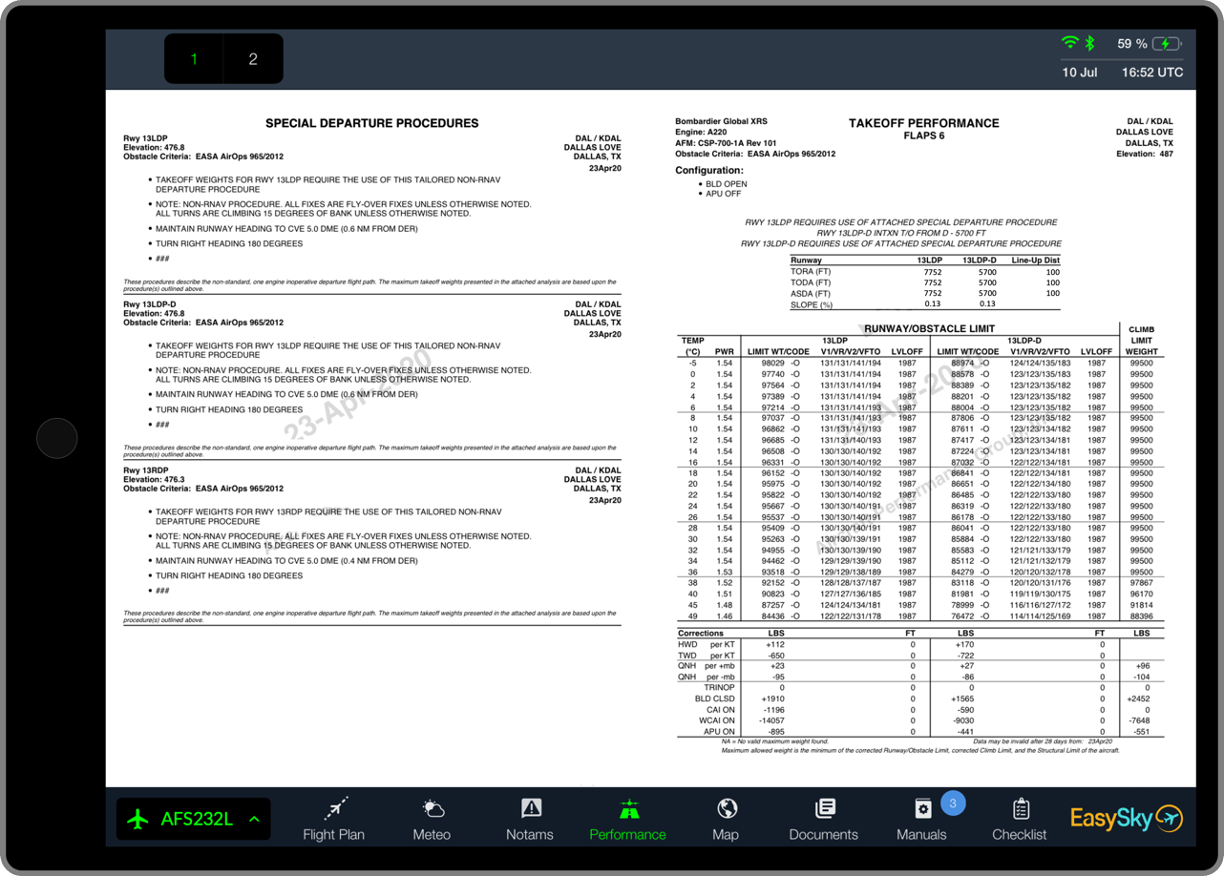Click the AFM: CSP-700-1A Rev 101 line
1224x876 pixels.
(x=725, y=143)
